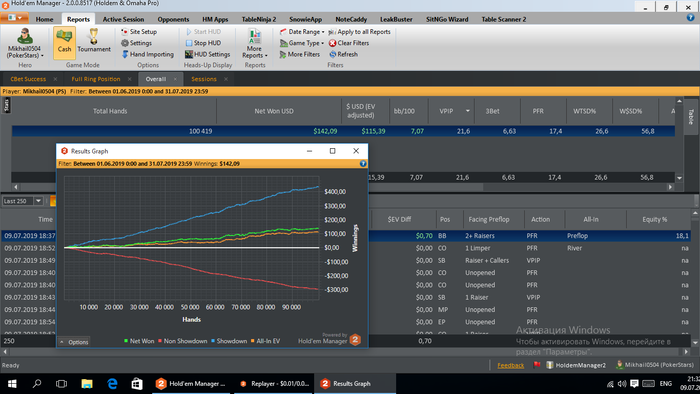Screen dimensions: 700x394
Task: Open HUD Settings
Action: [x=208, y=54]
